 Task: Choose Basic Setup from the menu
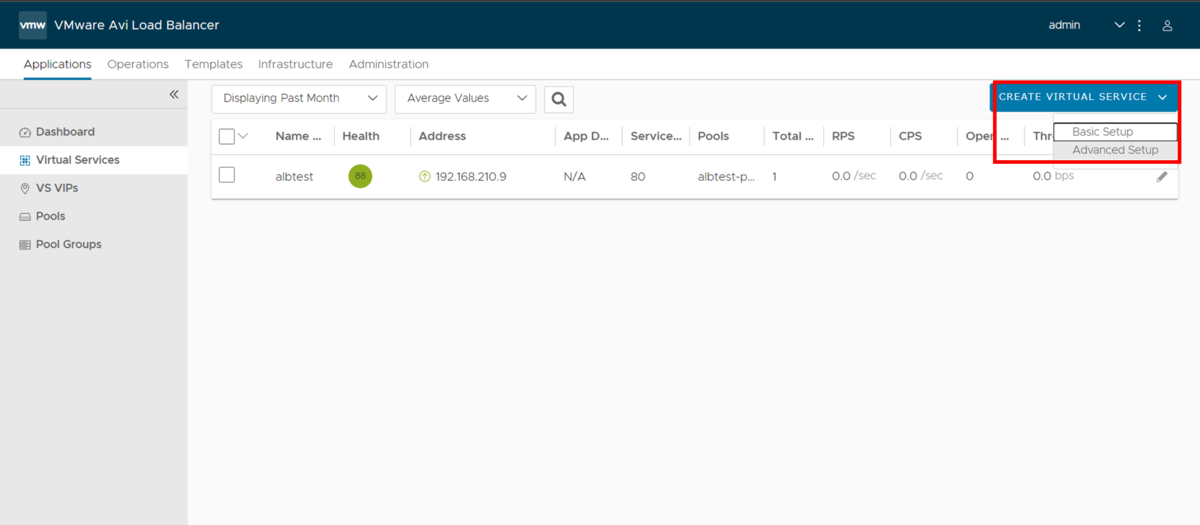[x=1115, y=132]
